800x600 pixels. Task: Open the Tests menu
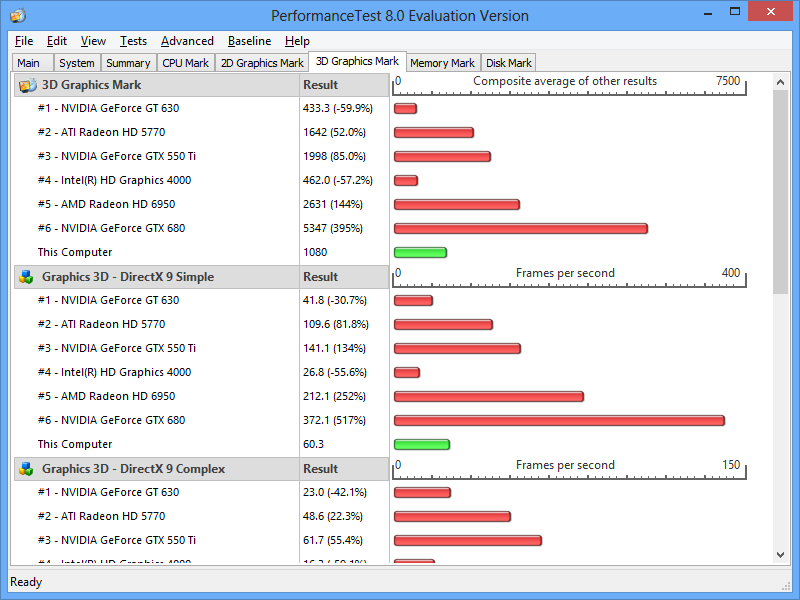point(133,41)
